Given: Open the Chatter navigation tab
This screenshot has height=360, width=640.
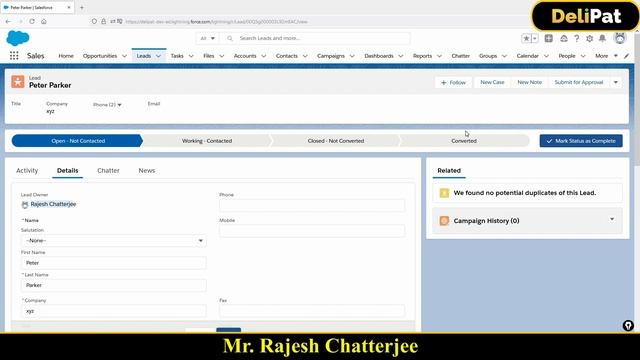Looking at the screenshot, I should click(x=460, y=56).
